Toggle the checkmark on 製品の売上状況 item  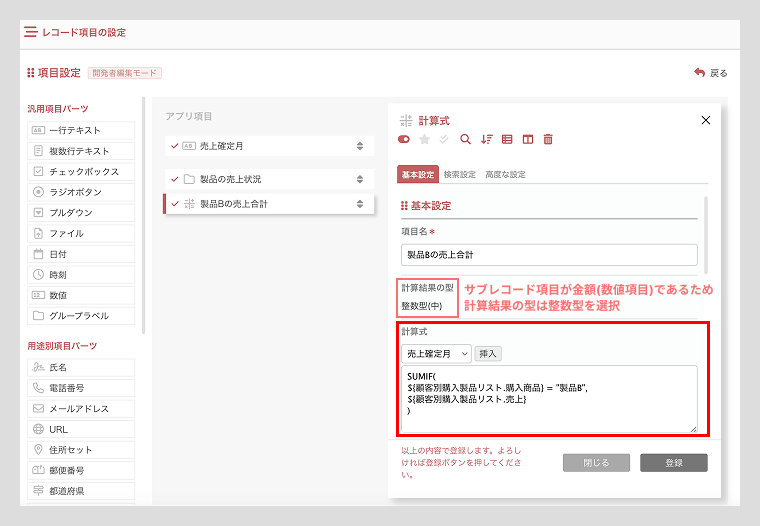[175, 179]
